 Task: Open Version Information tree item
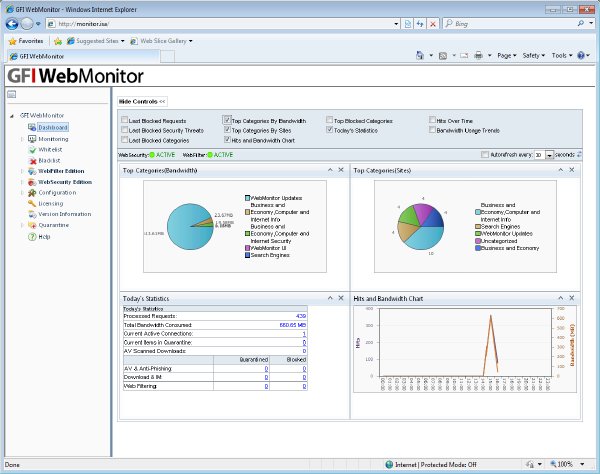point(65,214)
